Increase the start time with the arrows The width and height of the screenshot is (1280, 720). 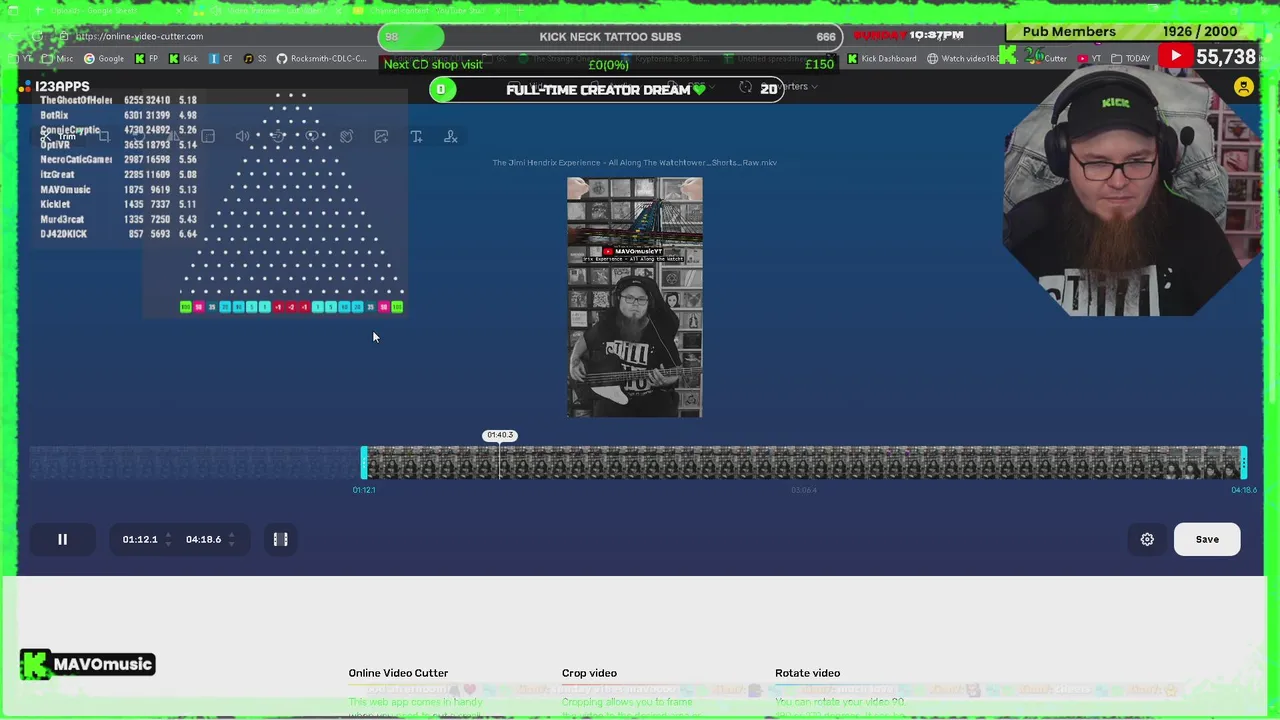[x=167, y=535]
